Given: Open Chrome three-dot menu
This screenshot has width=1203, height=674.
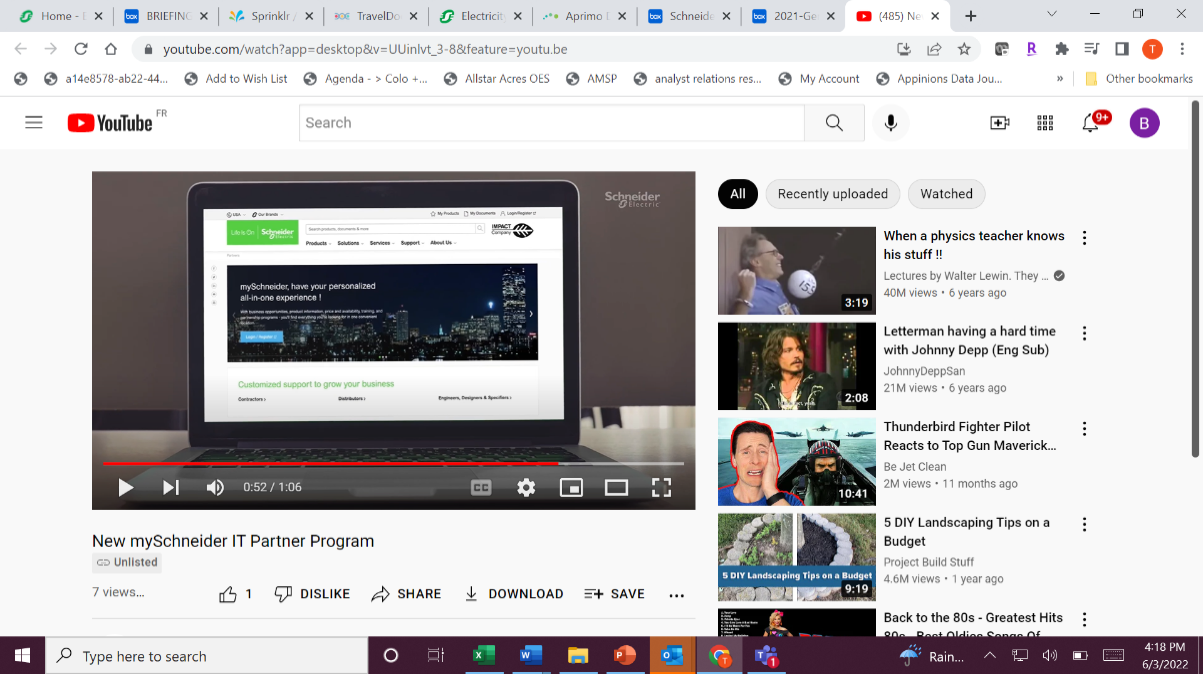Looking at the screenshot, I should 1182,49.
